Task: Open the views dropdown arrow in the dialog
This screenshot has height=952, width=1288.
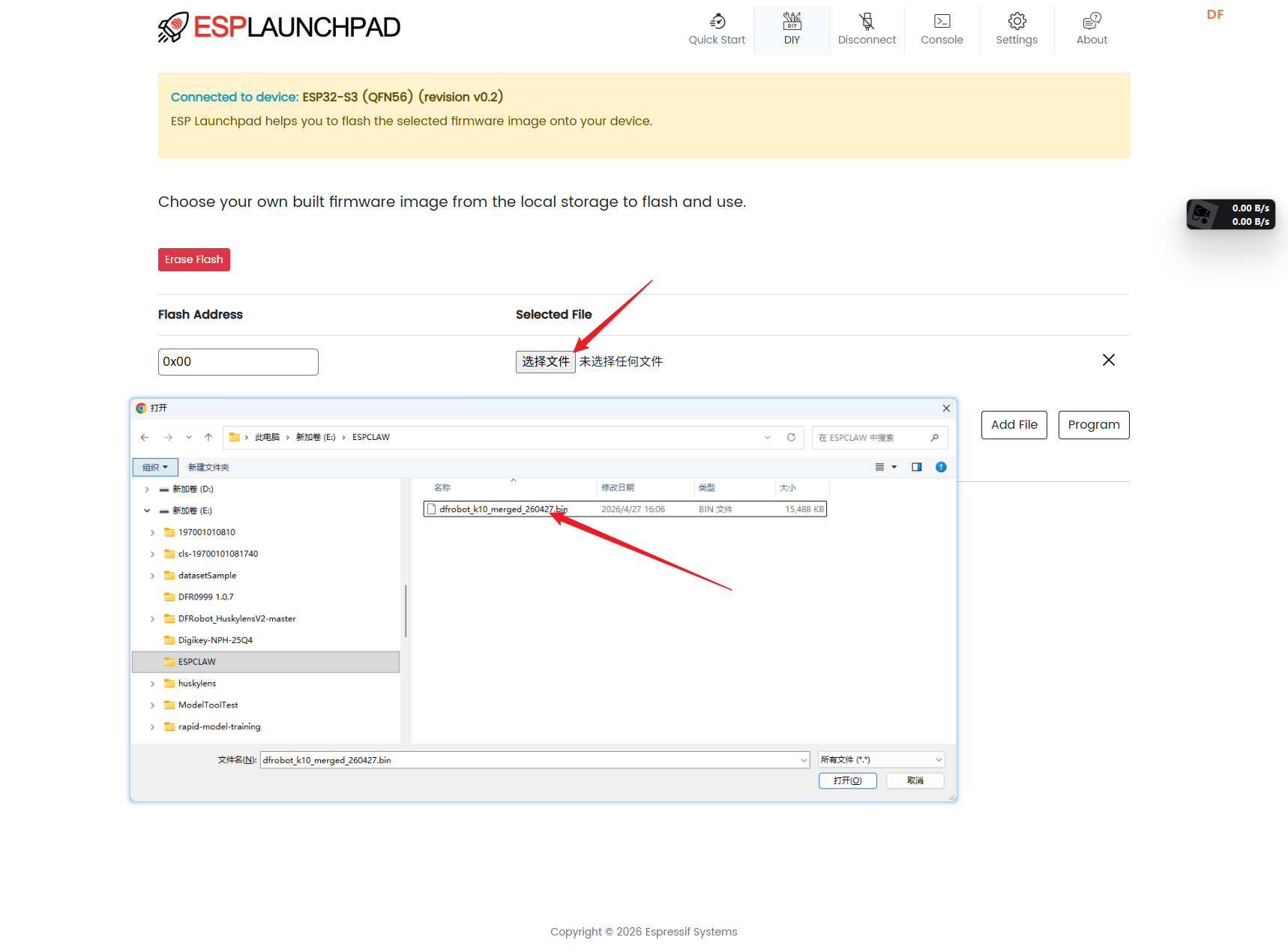Action: [x=894, y=466]
